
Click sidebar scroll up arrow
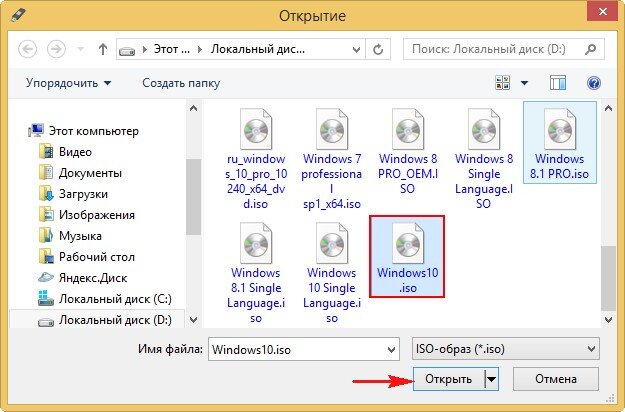[193, 108]
